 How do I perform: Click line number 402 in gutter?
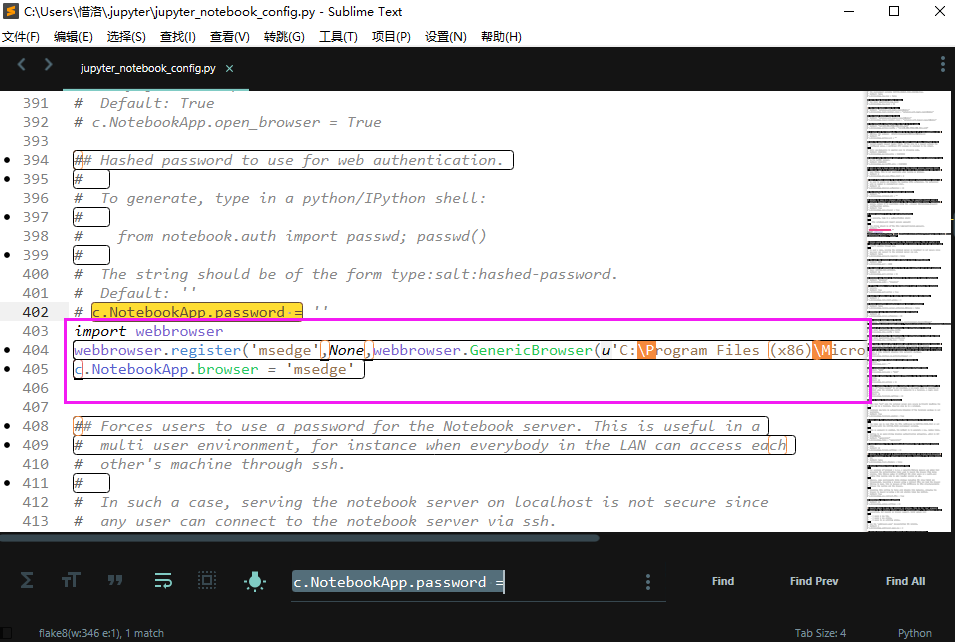point(35,312)
